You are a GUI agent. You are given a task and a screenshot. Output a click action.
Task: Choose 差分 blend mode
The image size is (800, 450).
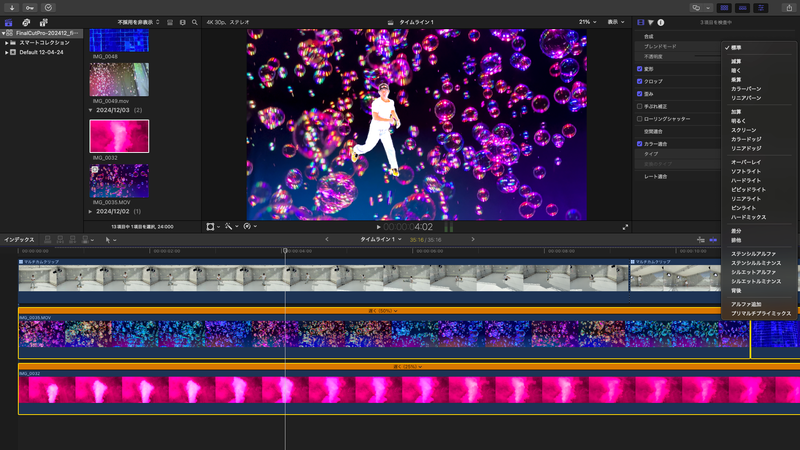[736, 231]
